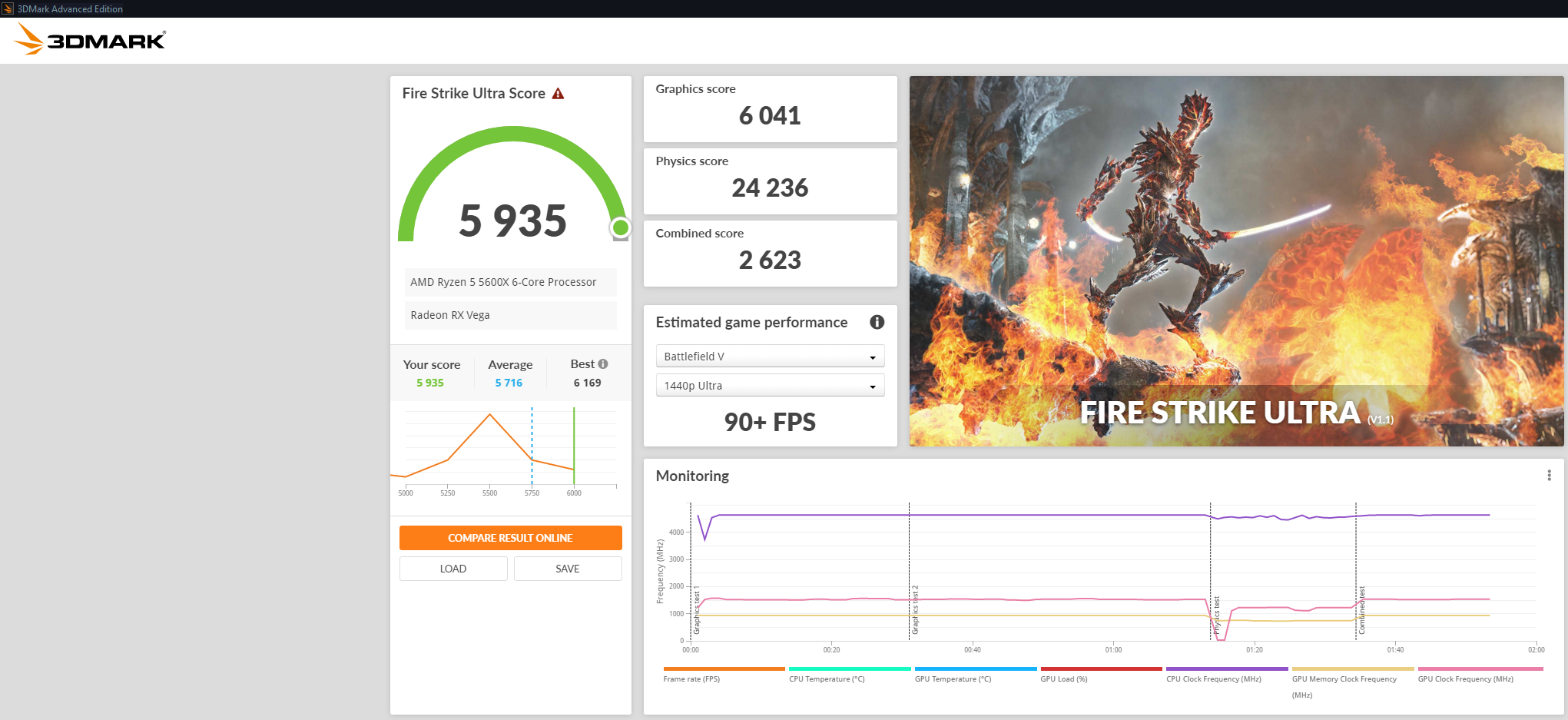Click the 90+ FPS estimate

tap(770, 423)
